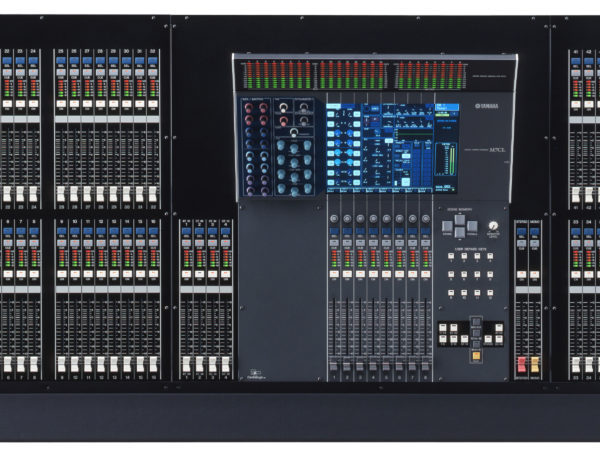Click channel 12 fader cap

(101, 364)
